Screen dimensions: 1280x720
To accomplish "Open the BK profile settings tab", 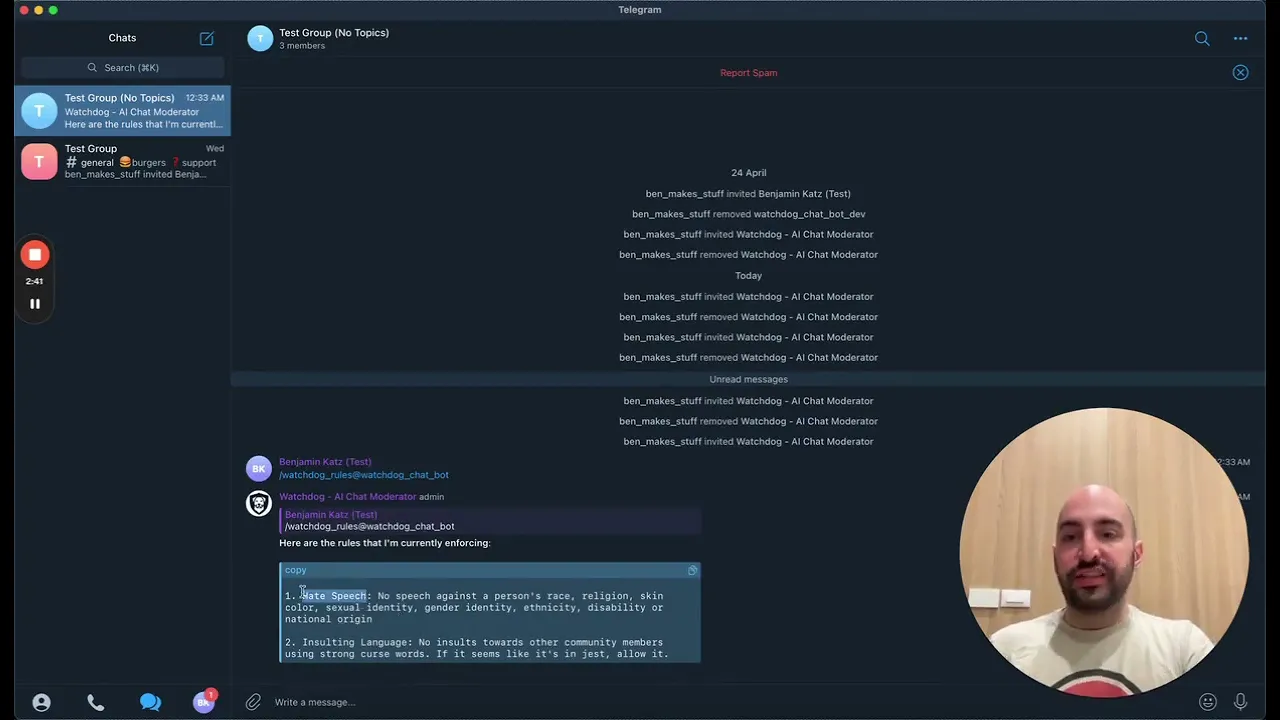I will pyautogui.click(x=203, y=702).
